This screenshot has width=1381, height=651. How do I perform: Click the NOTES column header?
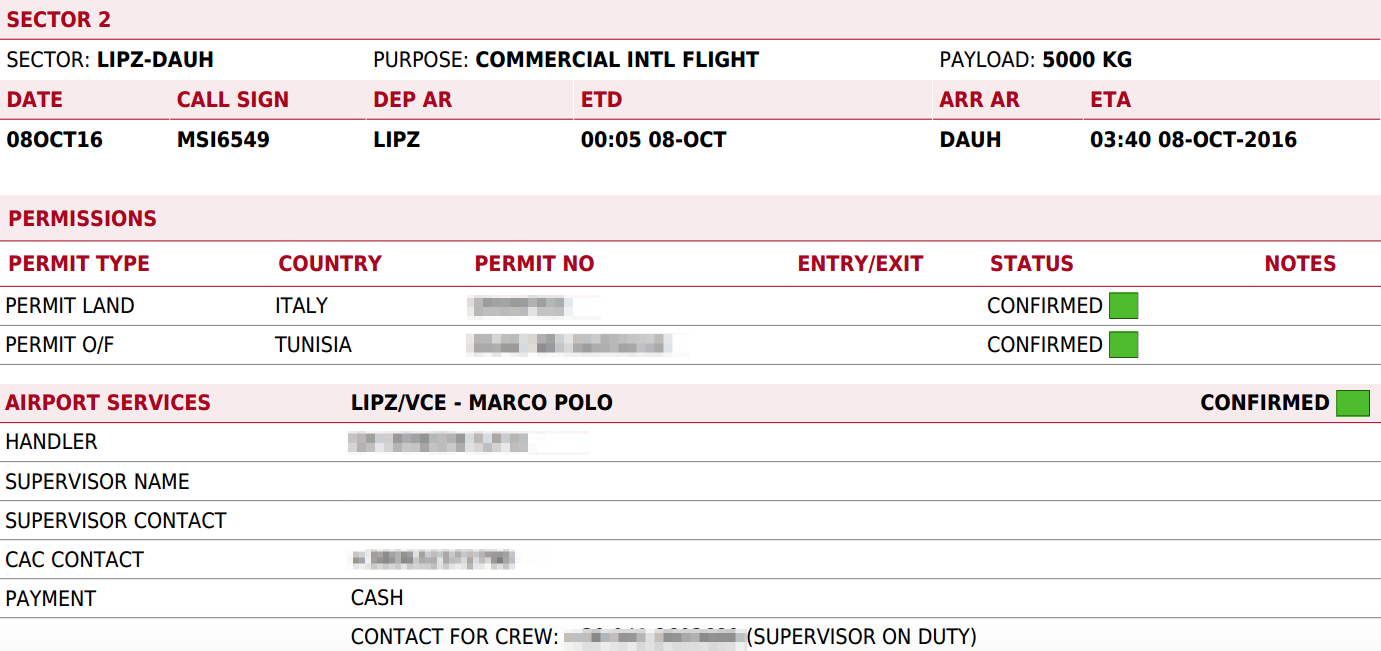(1300, 264)
